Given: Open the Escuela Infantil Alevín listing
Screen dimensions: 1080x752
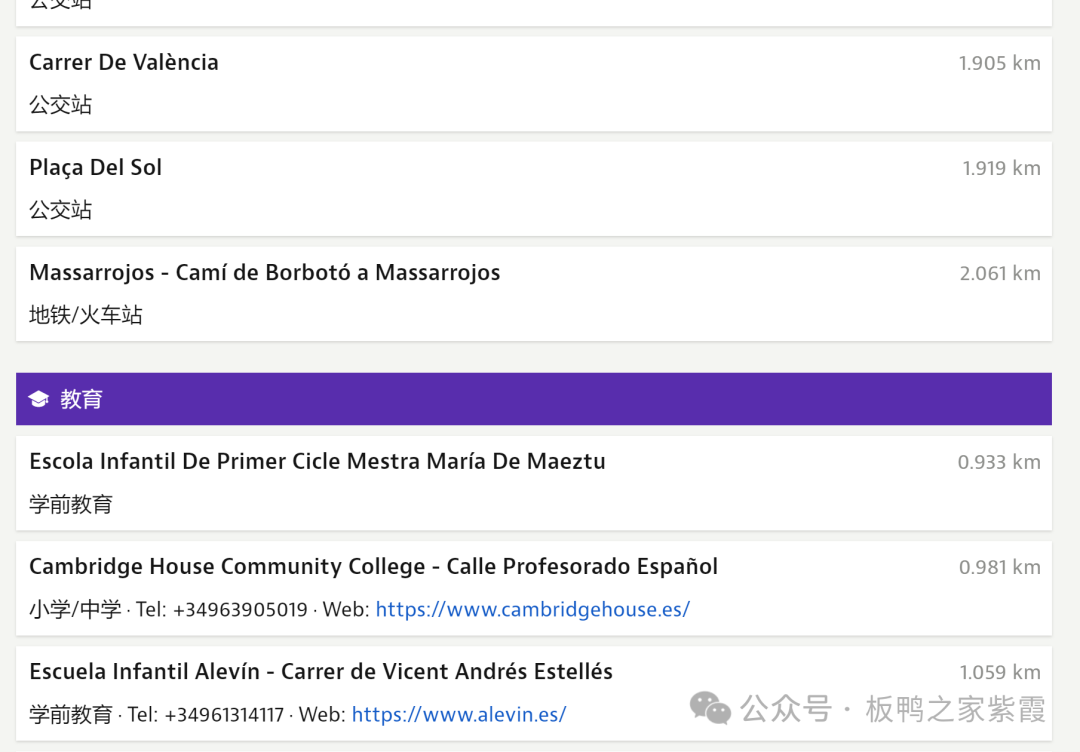Looking at the screenshot, I should 321,671.
